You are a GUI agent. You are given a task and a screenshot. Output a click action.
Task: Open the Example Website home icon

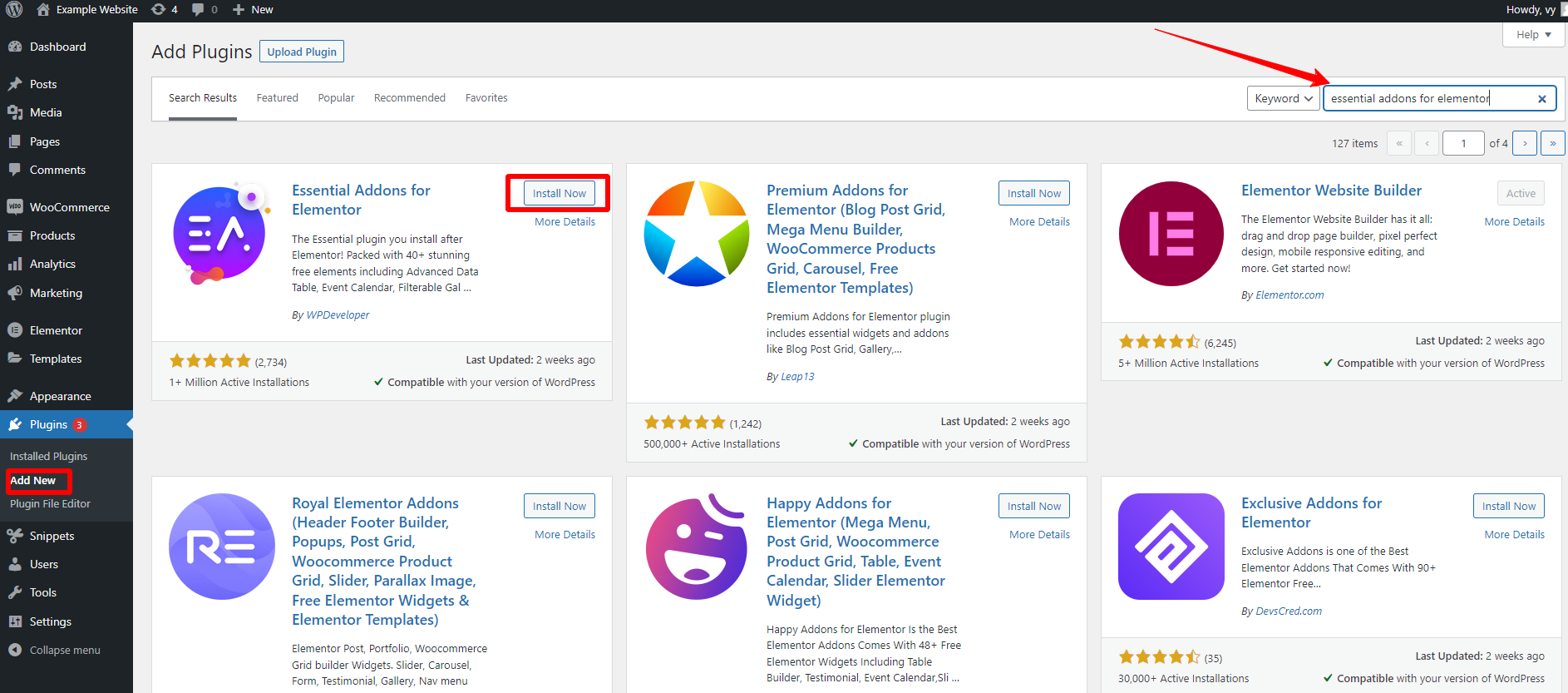click(43, 9)
